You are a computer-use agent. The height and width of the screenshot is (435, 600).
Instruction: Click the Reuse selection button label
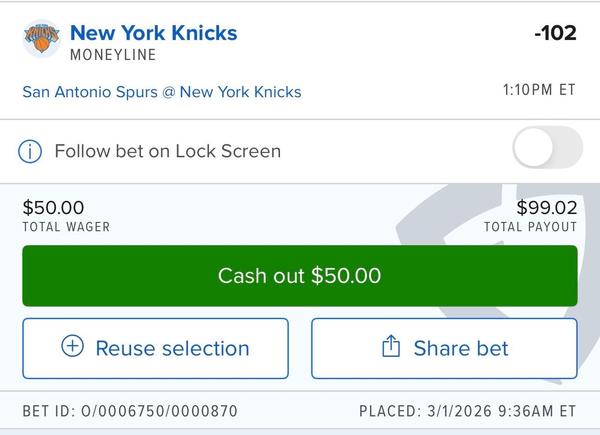tap(172, 348)
